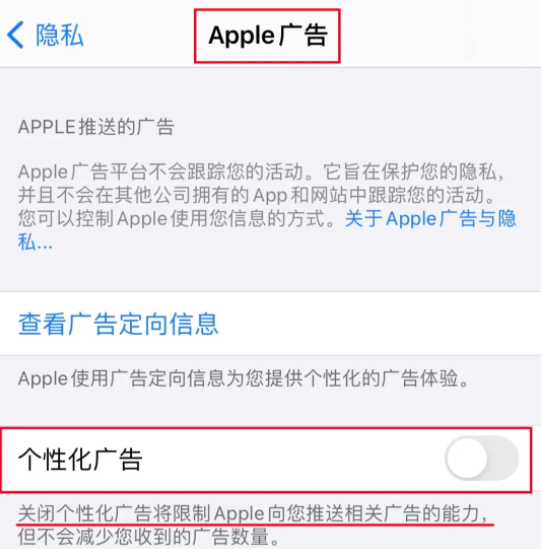
Task: Open 查看广告定向信息
Action: click(x=118, y=324)
